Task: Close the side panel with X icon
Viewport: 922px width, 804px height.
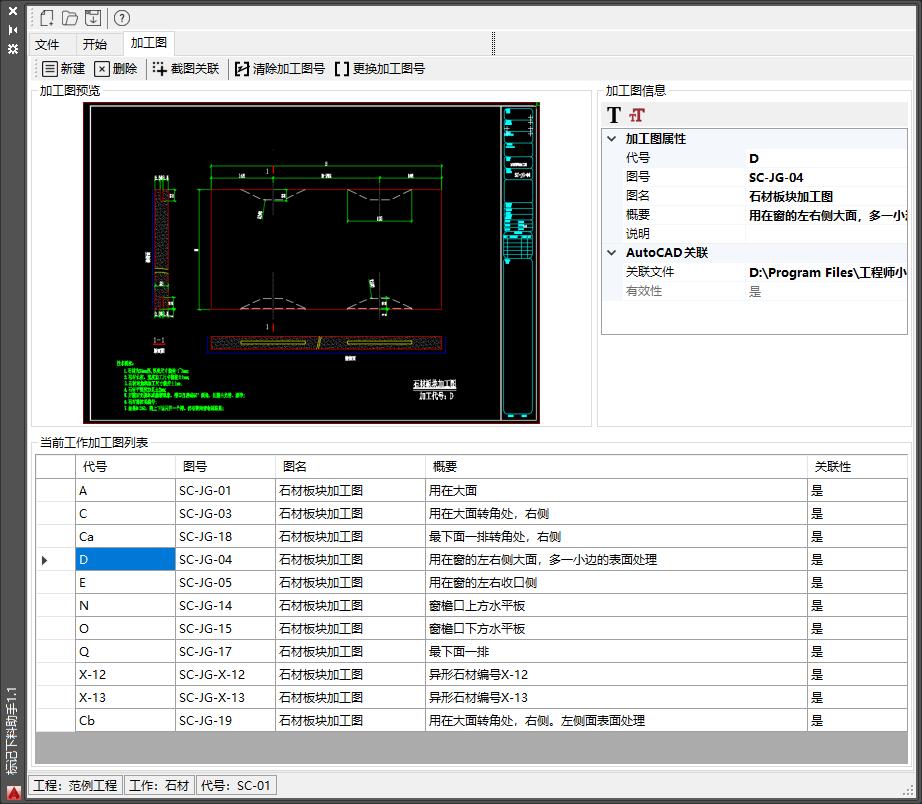Action: 13,11
